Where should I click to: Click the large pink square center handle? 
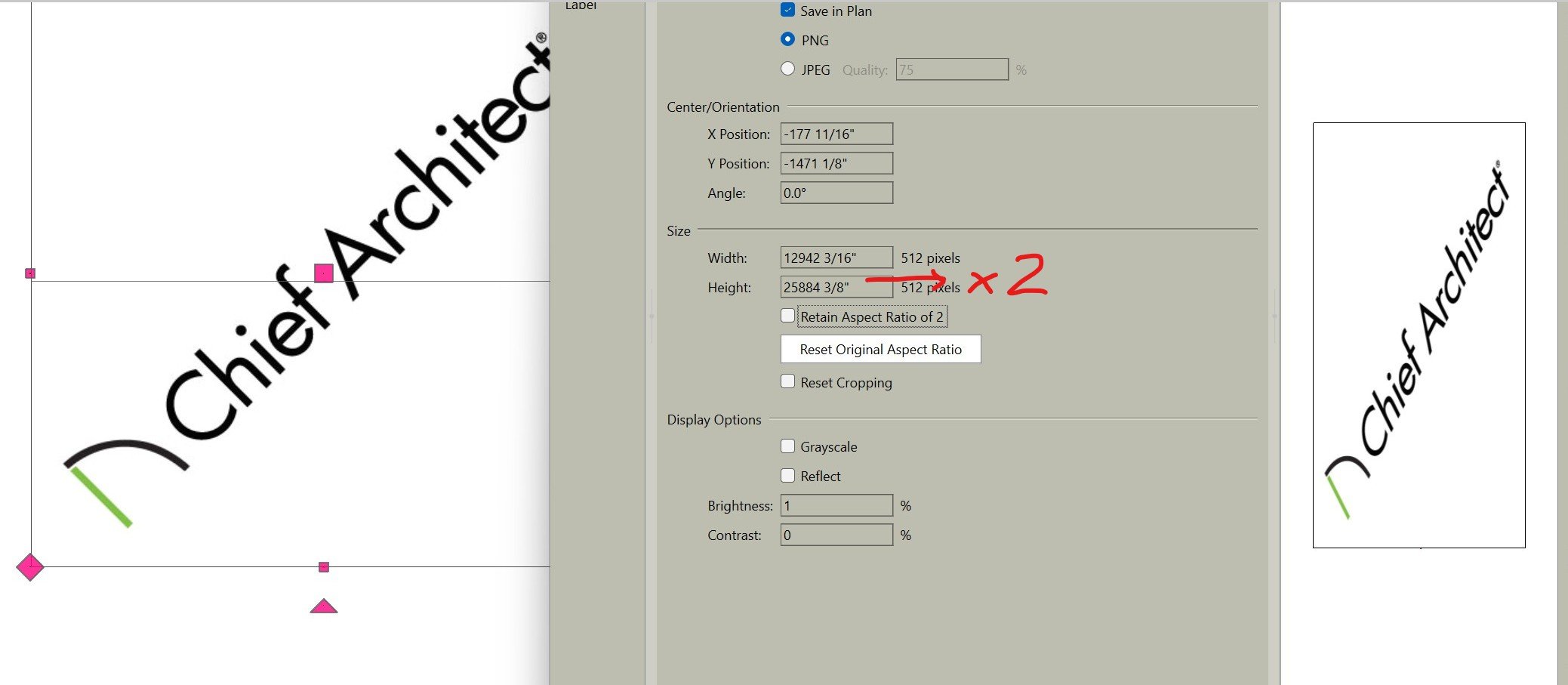[324, 273]
